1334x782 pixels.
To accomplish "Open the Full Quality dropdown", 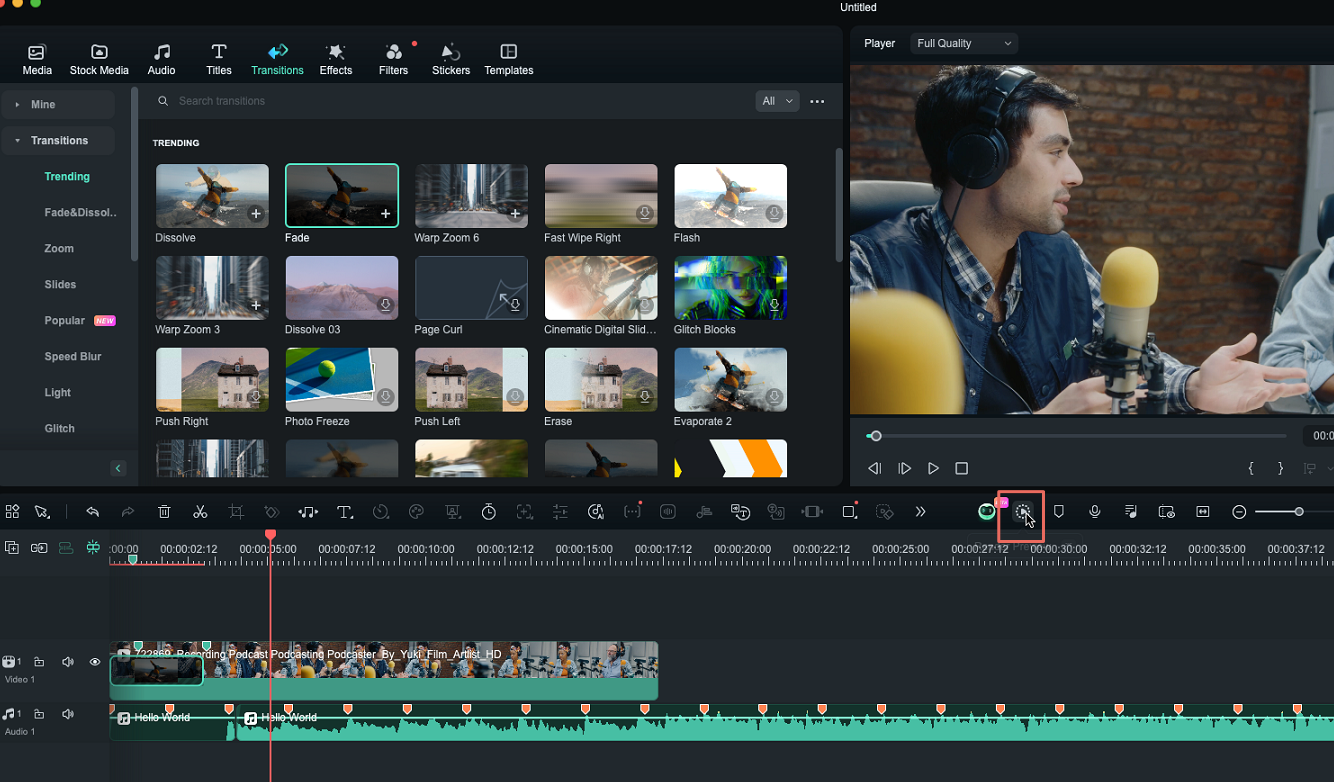I will (x=962, y=43).
